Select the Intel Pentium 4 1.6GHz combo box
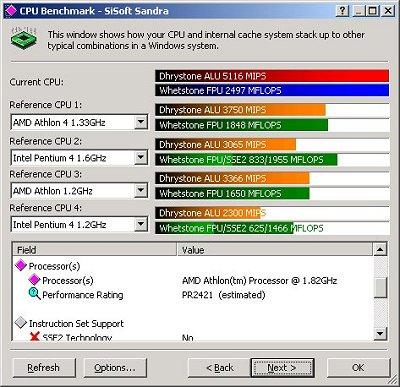Screen dimensions: 400x387 coord(79,157)
